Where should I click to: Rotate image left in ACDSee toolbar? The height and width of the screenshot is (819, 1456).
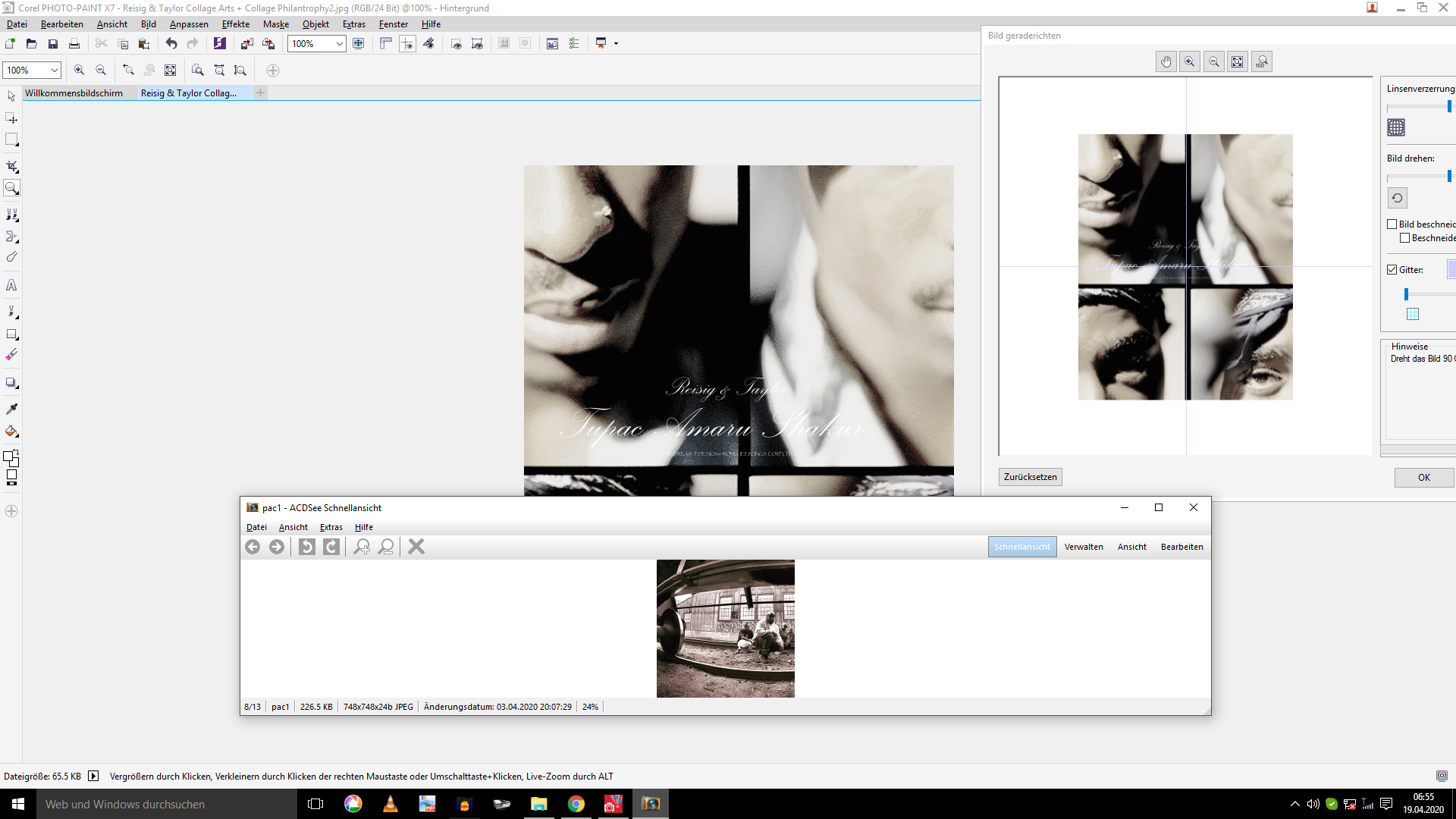[x=306, y=547]
